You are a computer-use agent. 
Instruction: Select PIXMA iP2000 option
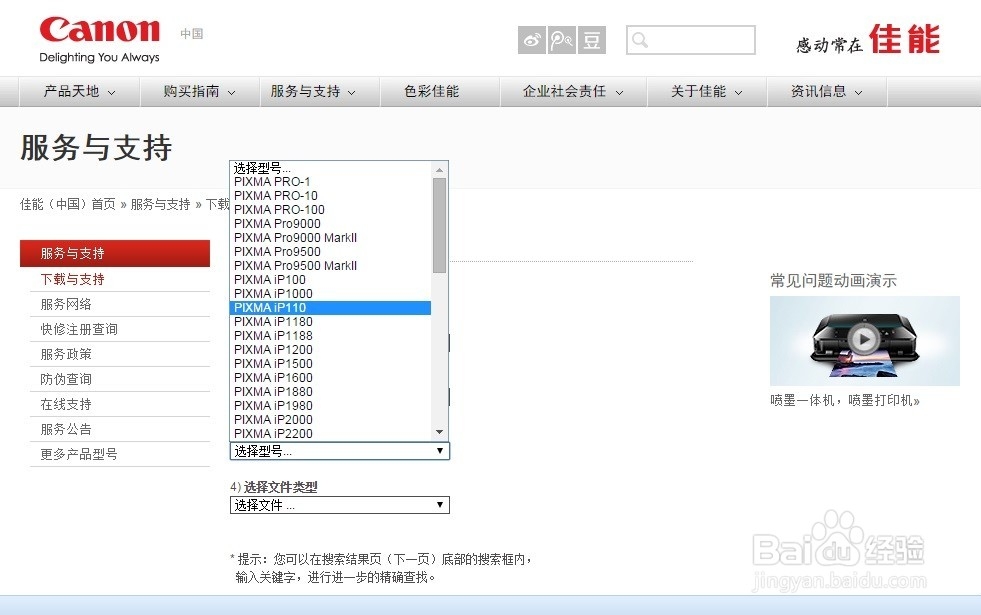click(331, 420)
